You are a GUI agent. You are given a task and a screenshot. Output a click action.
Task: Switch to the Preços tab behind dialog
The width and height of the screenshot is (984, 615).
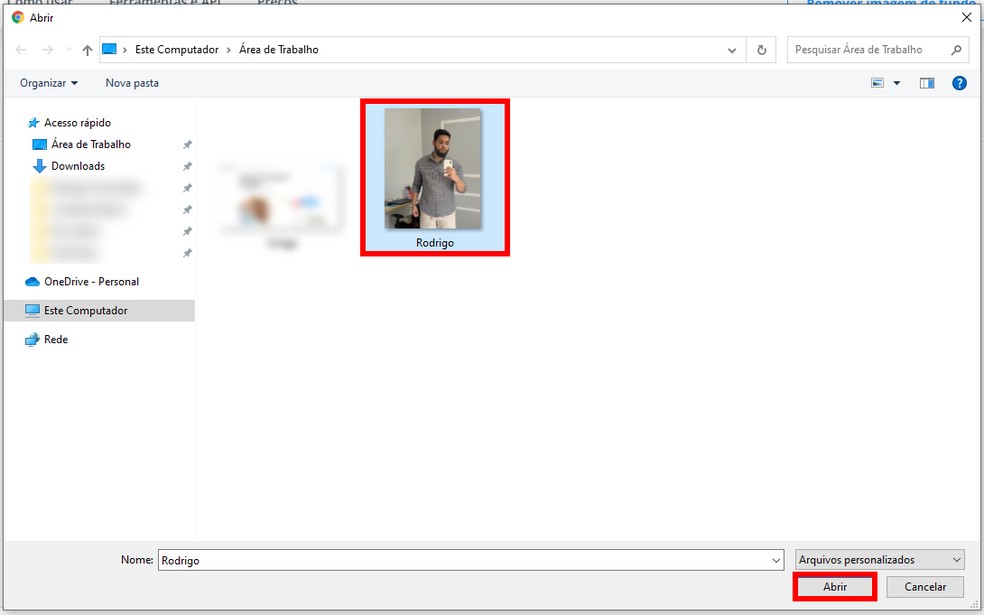click(279, 3)
